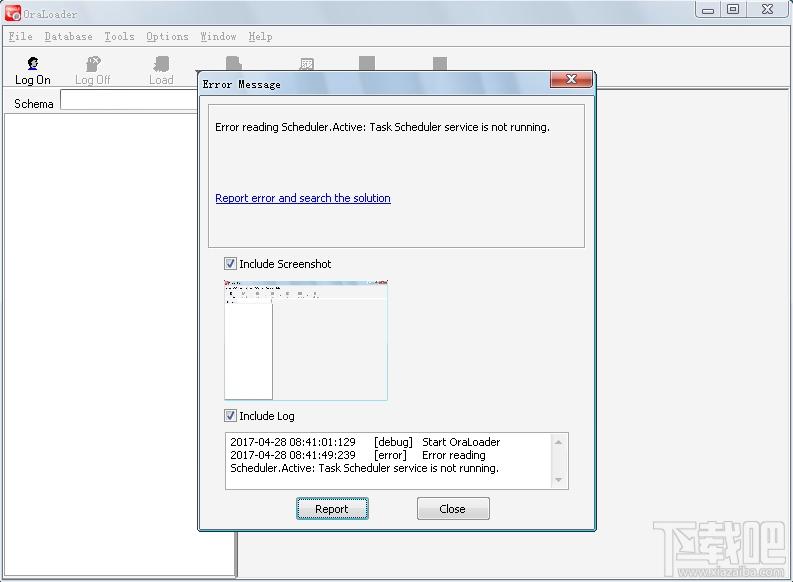Open the Help menu
Screen dimensions: 793x582
(x=260, y=36)
